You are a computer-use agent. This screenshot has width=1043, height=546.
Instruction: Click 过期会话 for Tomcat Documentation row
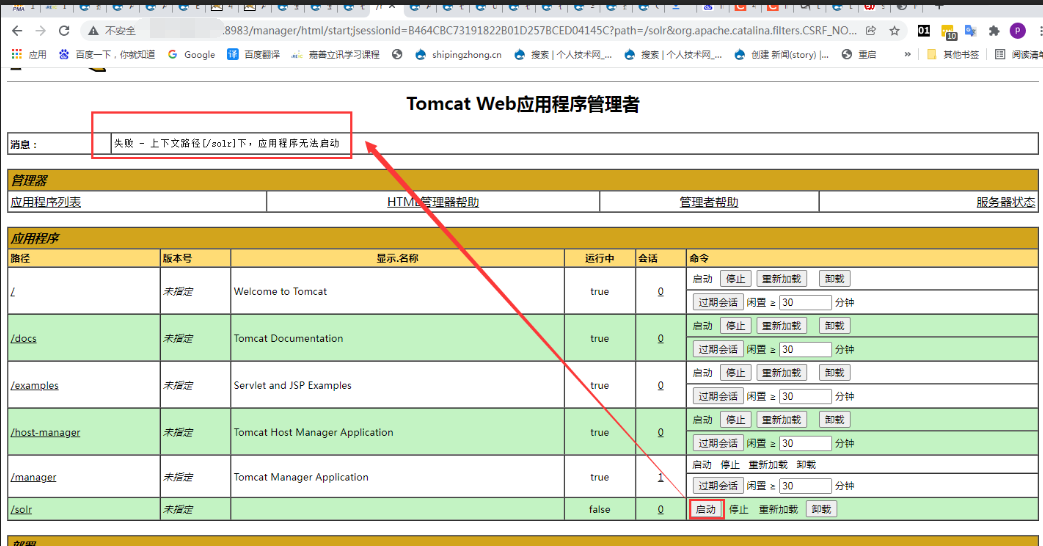(718, 350)
